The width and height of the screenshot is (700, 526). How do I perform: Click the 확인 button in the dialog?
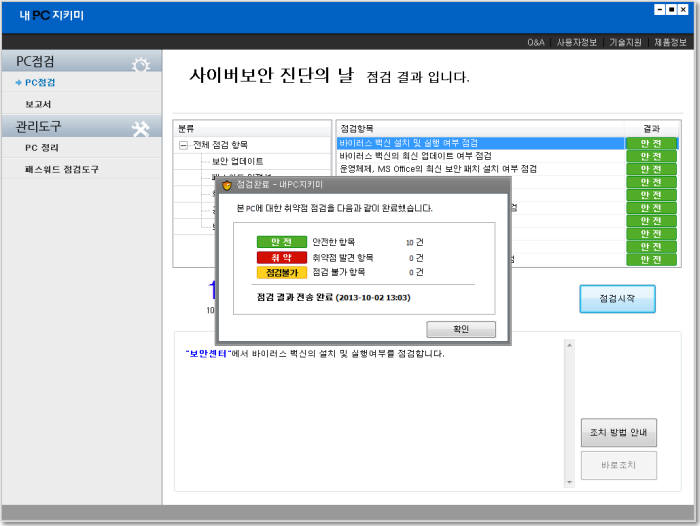pos(461,330)
